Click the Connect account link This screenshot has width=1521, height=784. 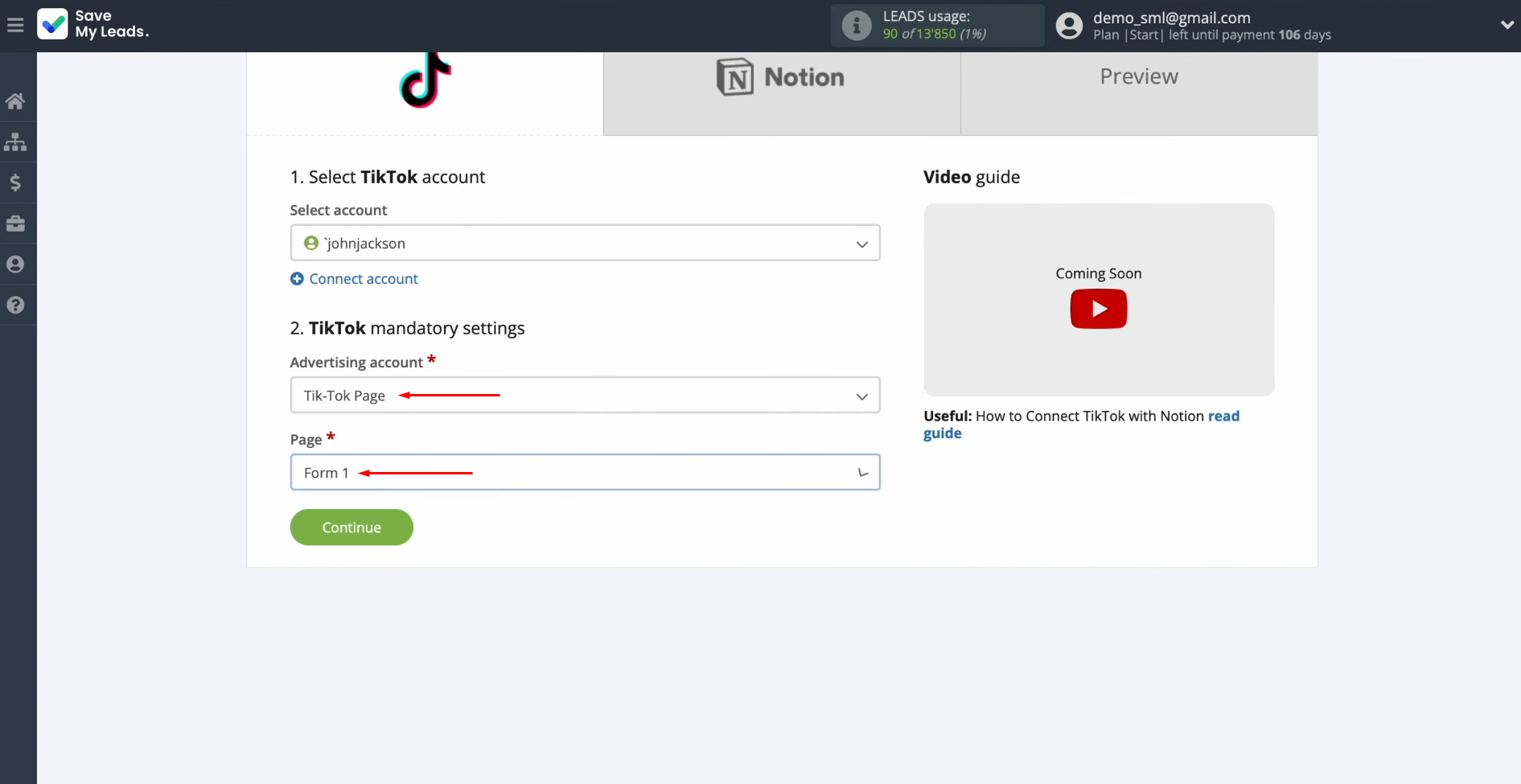click(x=364, y=279)
